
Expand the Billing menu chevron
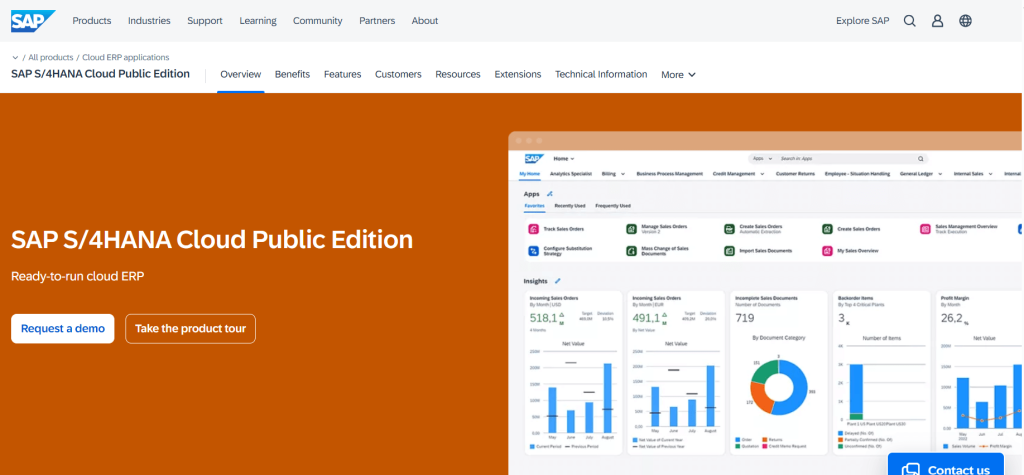[x=623, y=174]
